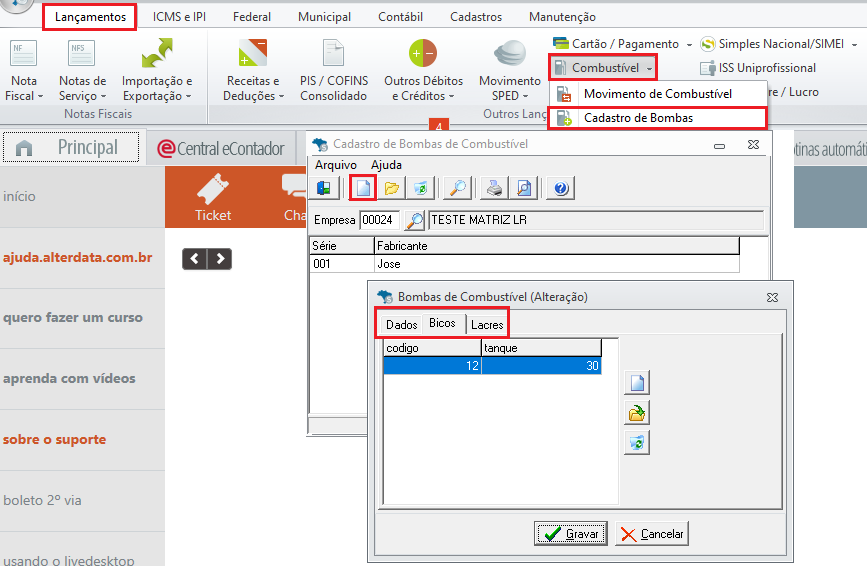
Task: Click the TESTE MATRIZ LR company name field
Action: click(x=596, y=220)
